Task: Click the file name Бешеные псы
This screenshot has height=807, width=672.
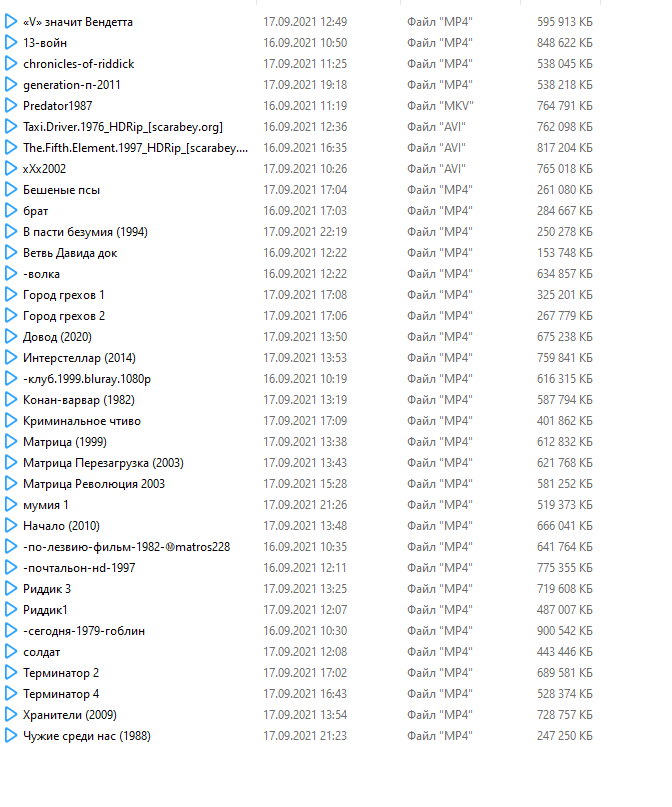Action: click(61, 189)
